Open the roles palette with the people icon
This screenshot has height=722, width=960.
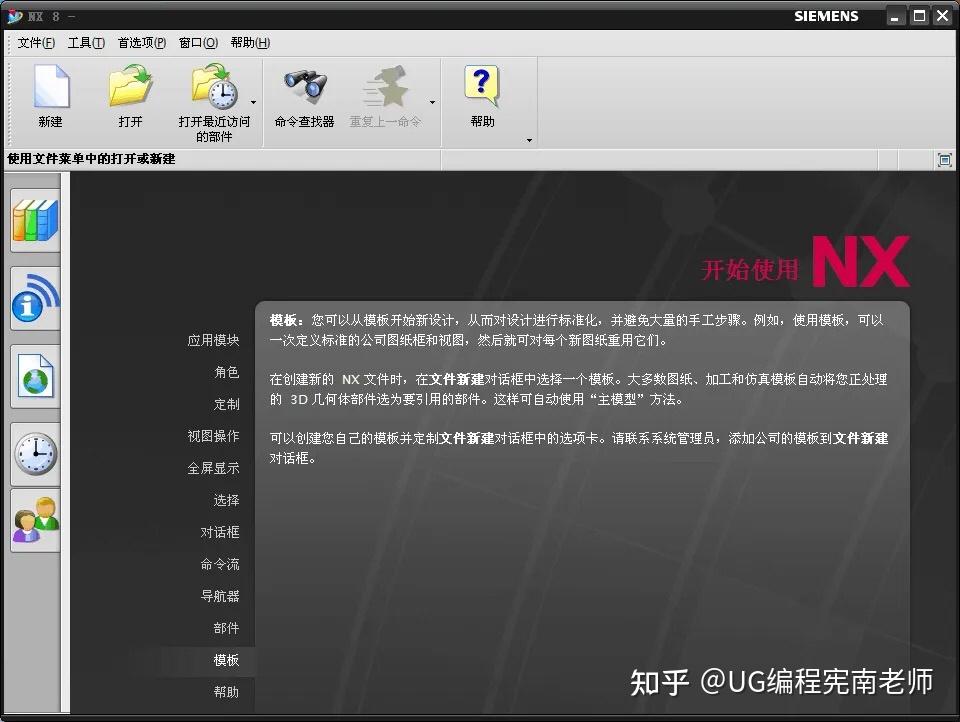35,521
